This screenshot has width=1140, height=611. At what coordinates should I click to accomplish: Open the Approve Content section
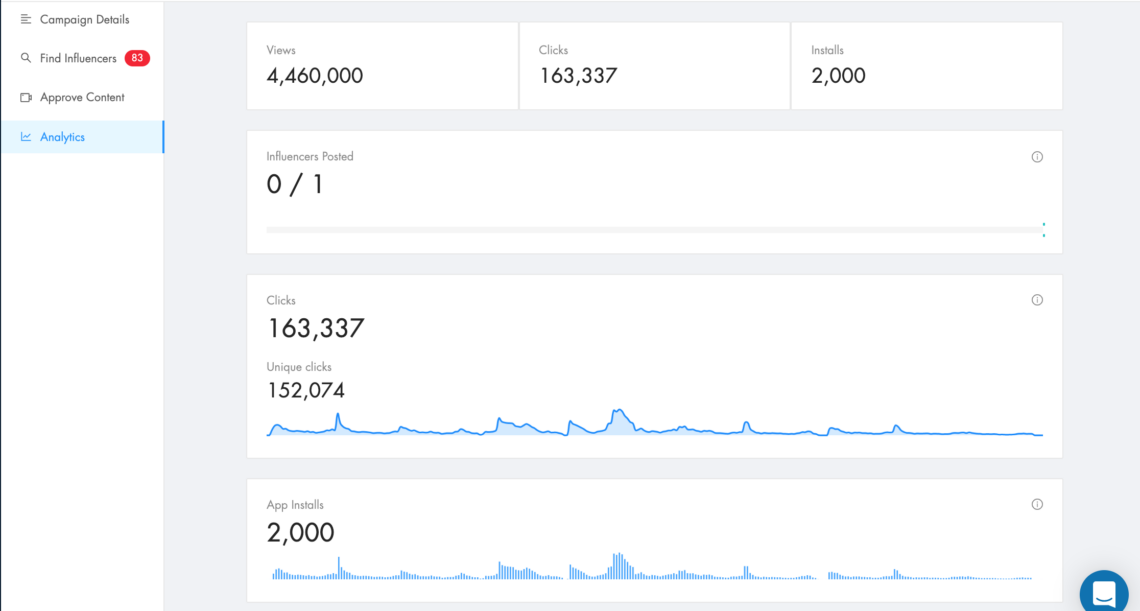pos(83,97)
